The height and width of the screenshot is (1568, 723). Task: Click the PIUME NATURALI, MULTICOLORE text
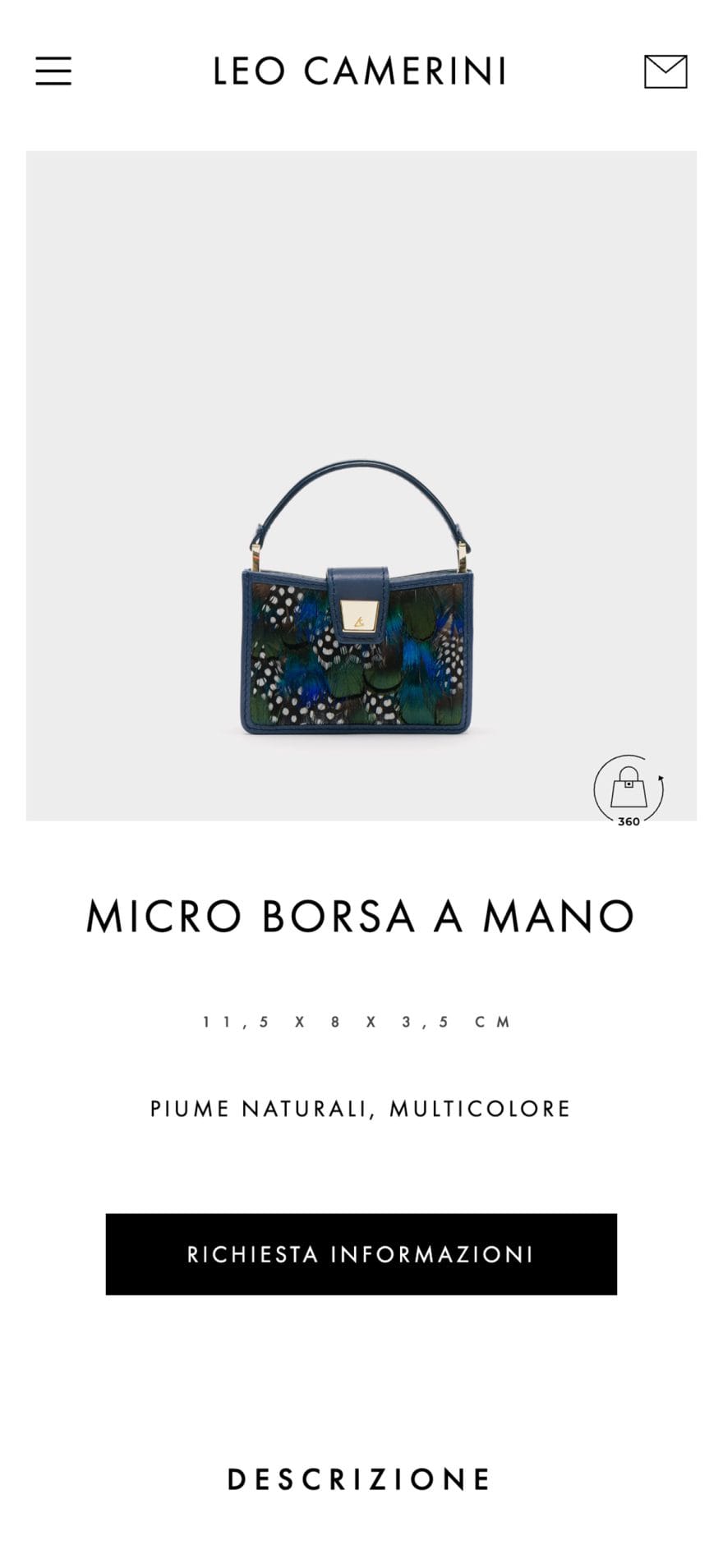[x=361, y=1109]
